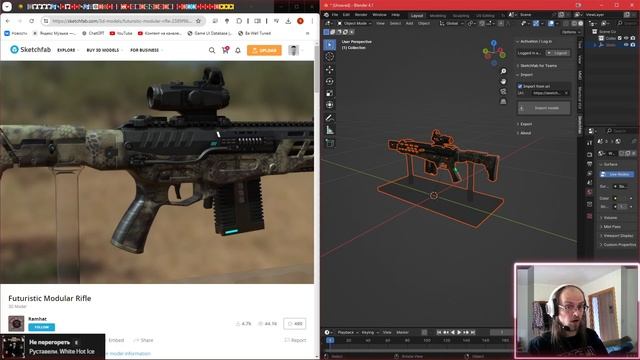Click the browser address bar URL
This screenshot has width=640, height=360.
121,21
